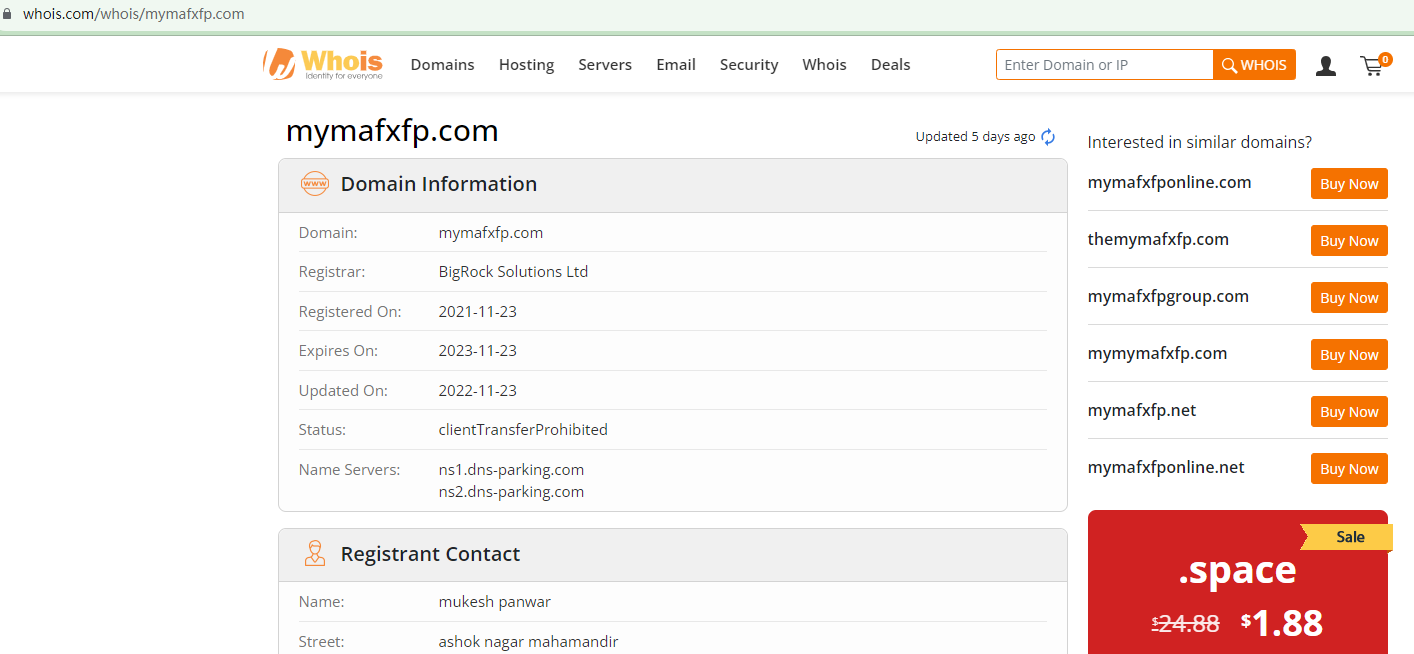Buy mymymafxfp.com with Buy Now

(1349, 355)
